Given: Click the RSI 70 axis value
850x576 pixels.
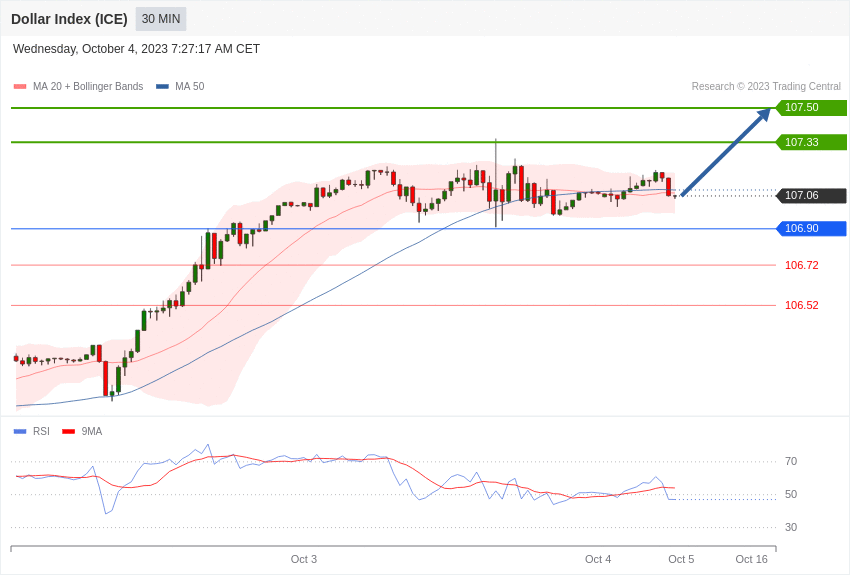Looking at the screenshot, I should [x=791, y=461].
